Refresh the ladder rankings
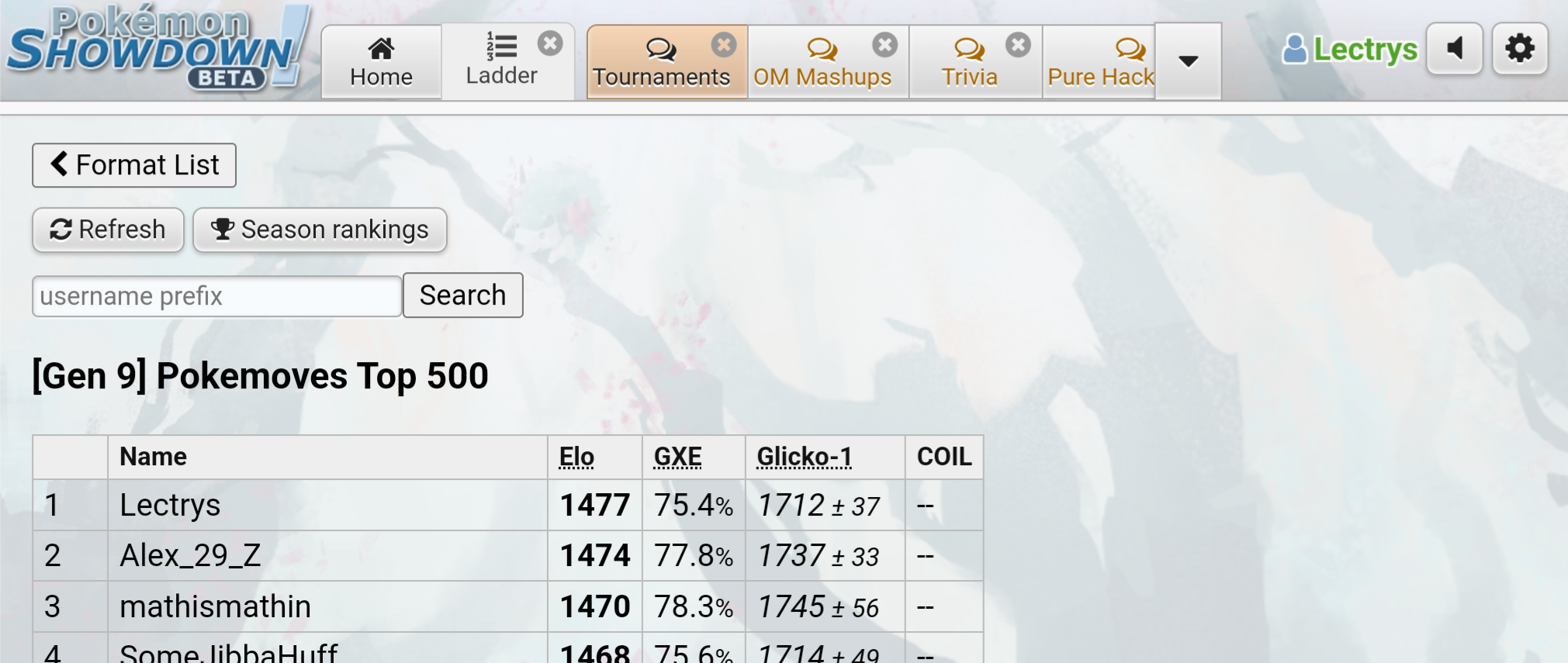This screenshot has width=1568, height=663. pyautogui.click(x=108, y=230)
